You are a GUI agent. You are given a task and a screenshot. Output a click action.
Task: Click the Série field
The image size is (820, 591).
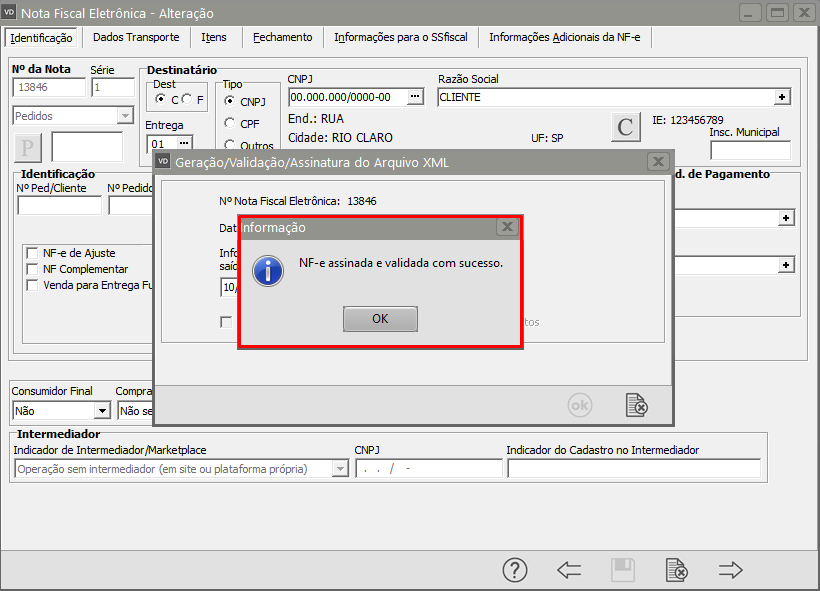click(x=113, y=87)
